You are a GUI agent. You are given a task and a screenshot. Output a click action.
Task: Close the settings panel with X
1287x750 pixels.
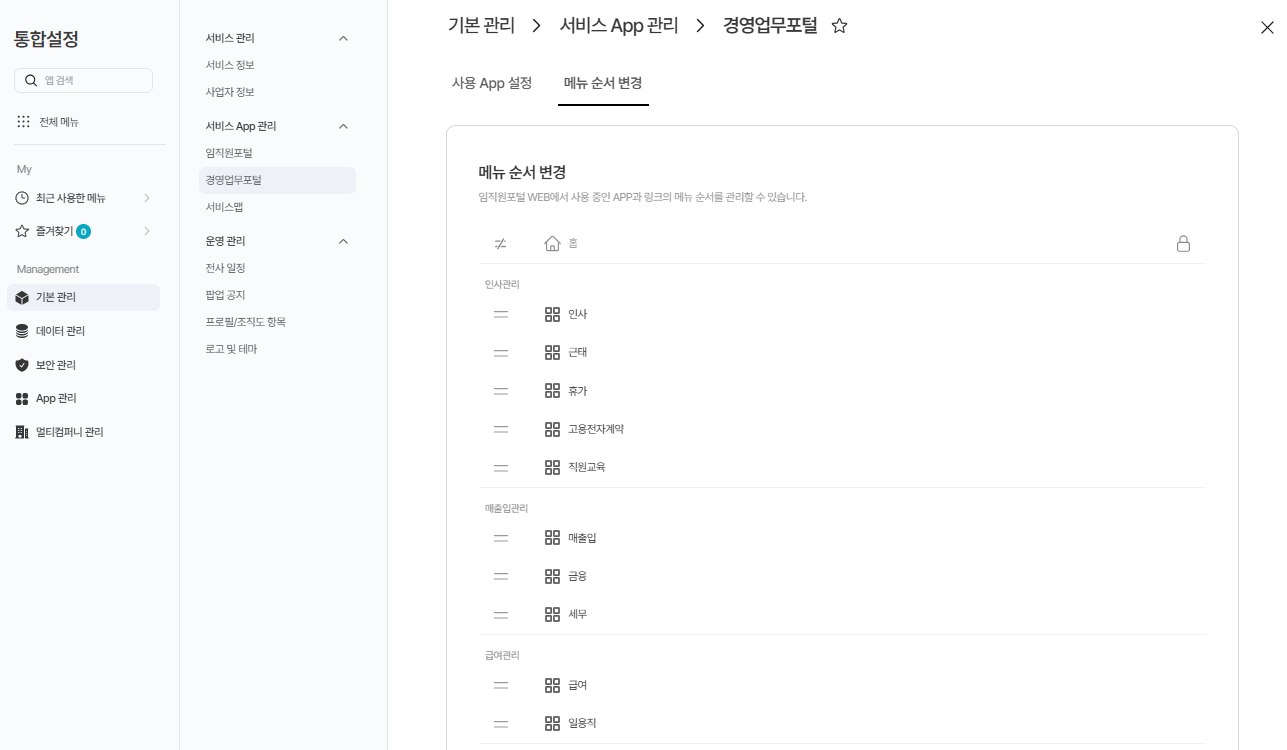click(x=1267, y=28)
